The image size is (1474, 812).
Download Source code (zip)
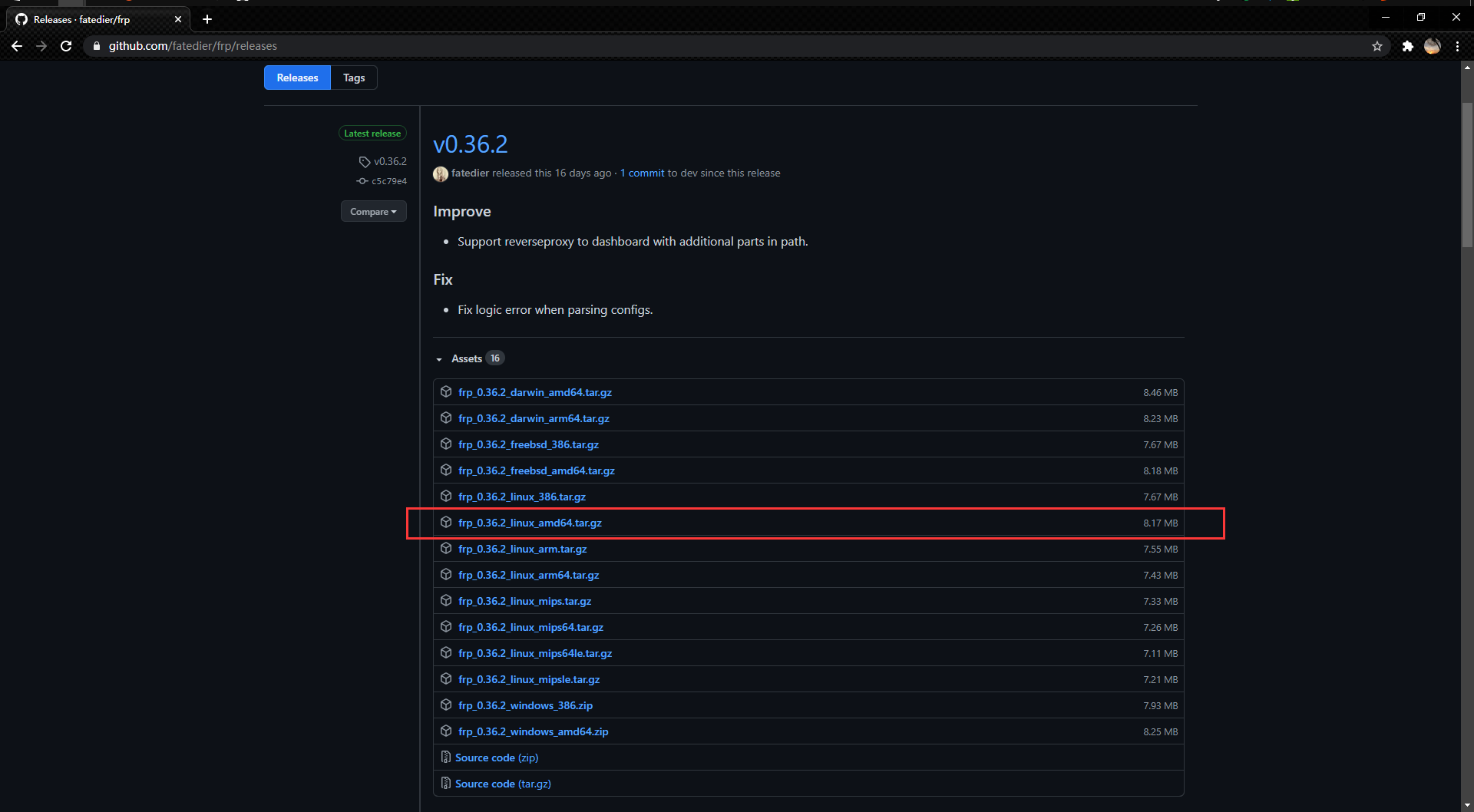tap(496, 758)
